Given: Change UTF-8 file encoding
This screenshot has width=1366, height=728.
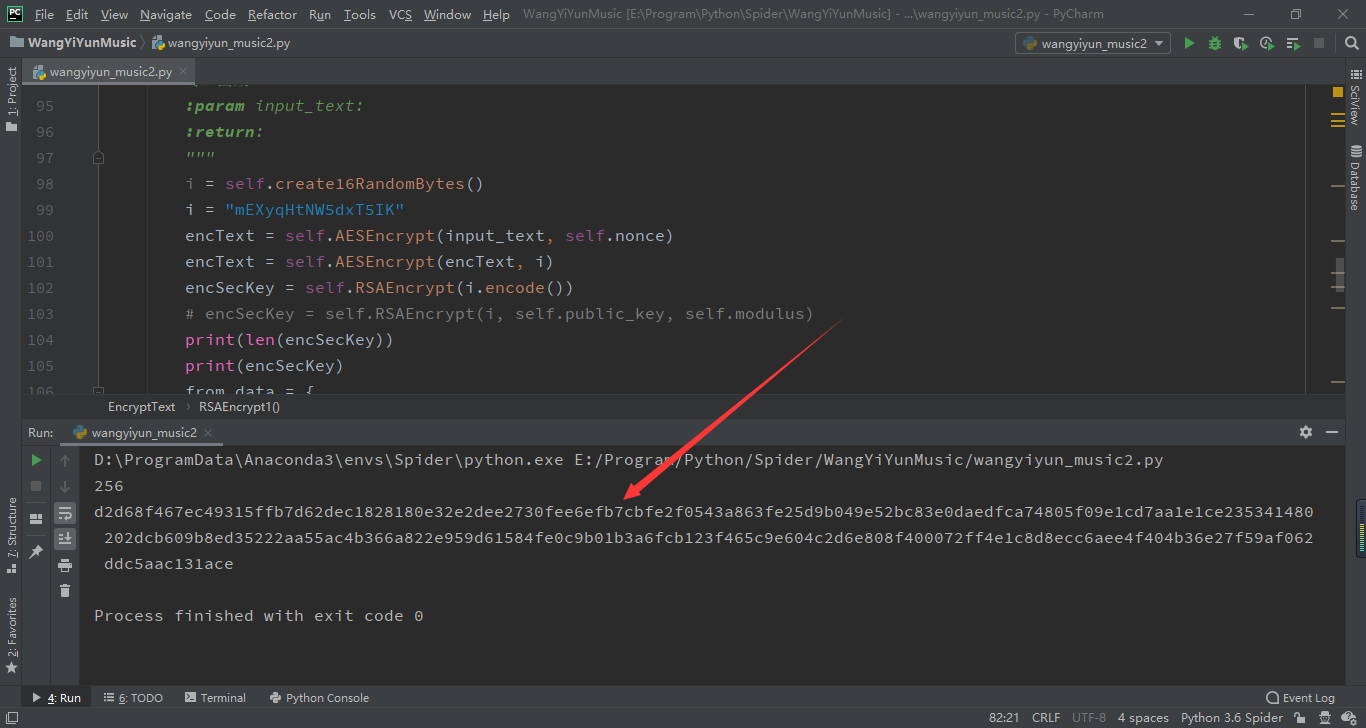Looking at the screenshot, I should [x=1089, y=718].
